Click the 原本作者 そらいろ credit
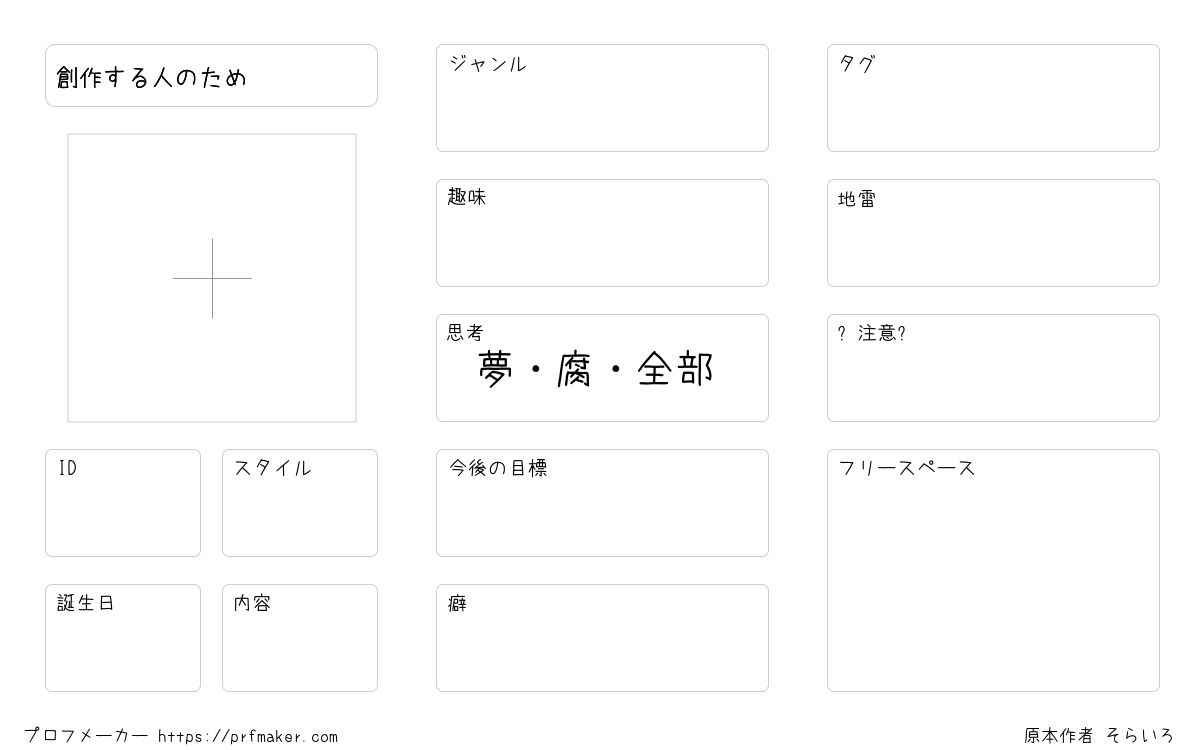Image resolution: width=1200 pixels, height=750 pixels. (x=1099, y=736)
